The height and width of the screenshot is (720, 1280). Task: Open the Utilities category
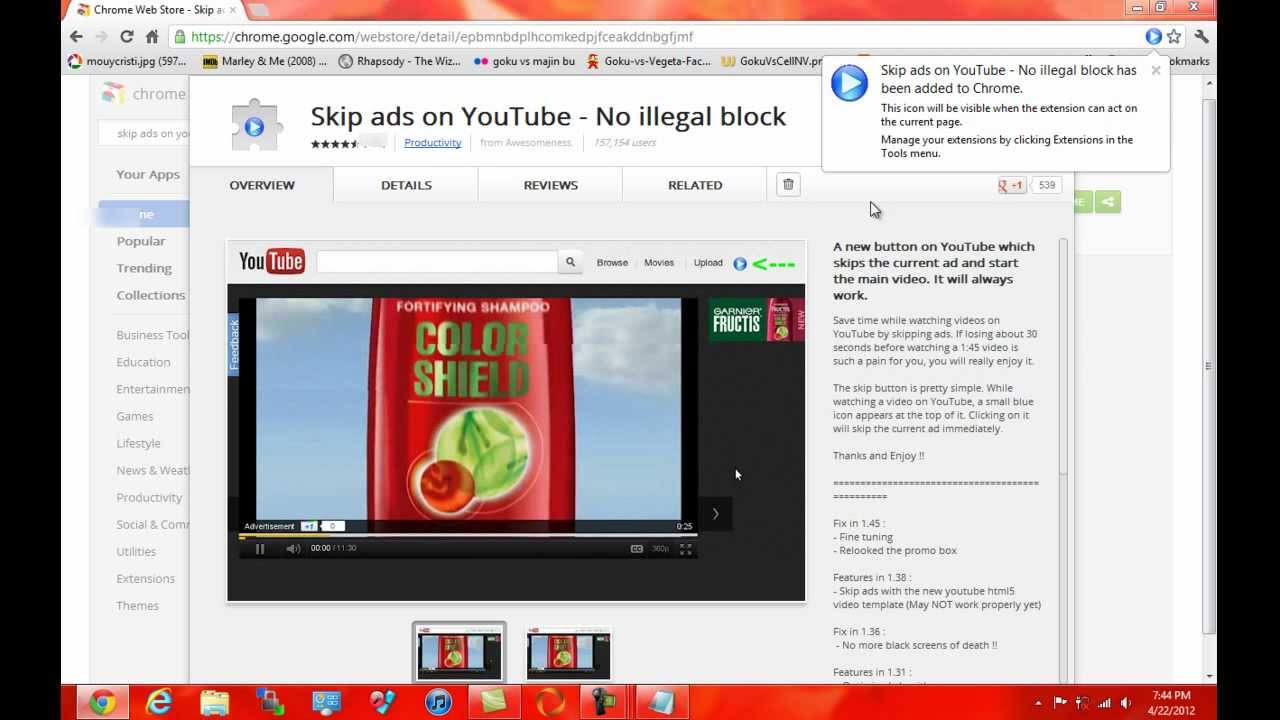click(136, 551)
